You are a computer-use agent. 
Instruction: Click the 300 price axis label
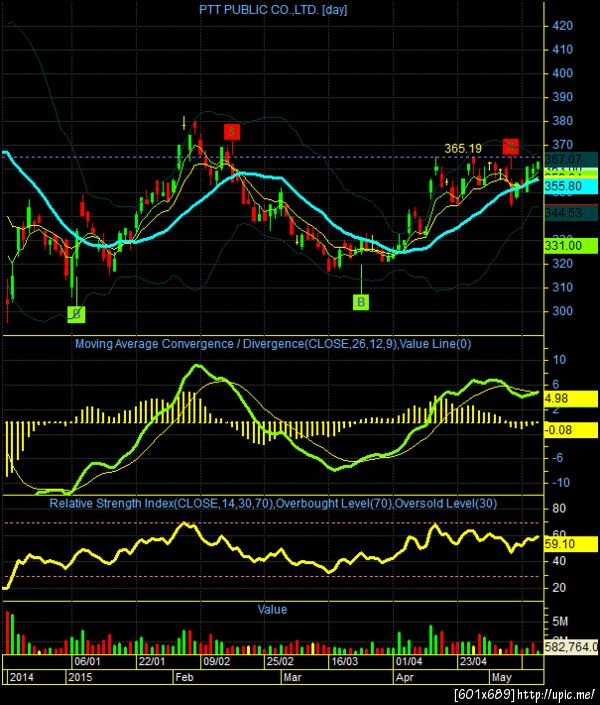563,311
